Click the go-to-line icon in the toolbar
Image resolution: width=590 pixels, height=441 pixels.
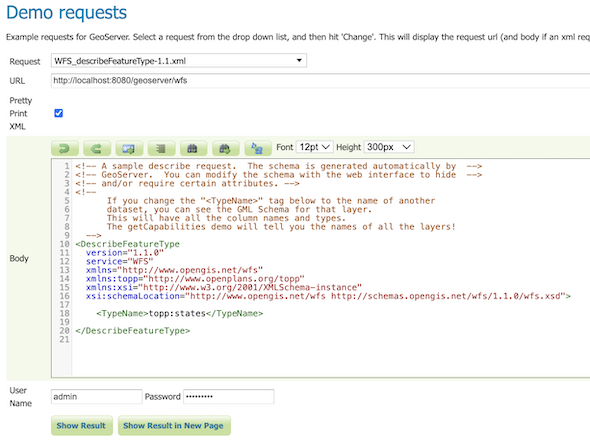[x=129, y=148]
